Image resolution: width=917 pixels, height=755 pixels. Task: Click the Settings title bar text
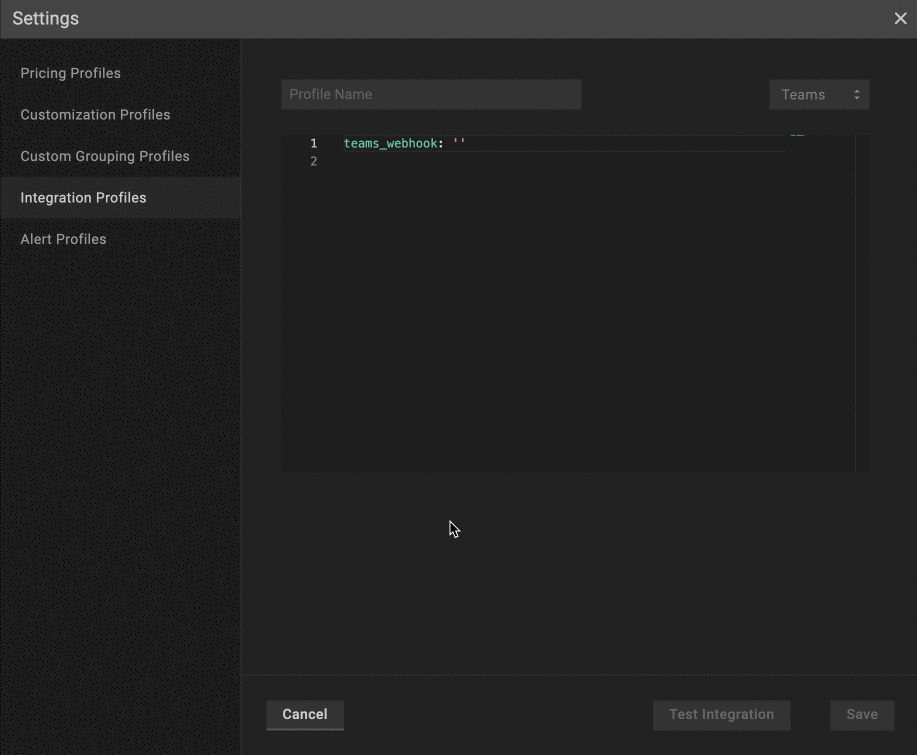46,19
